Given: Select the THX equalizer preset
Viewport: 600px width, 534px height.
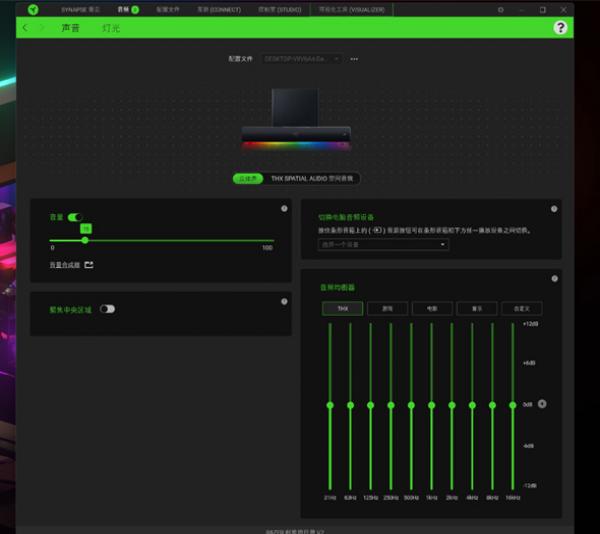Looking at the screenshot, I should click(x=342, y=308).
